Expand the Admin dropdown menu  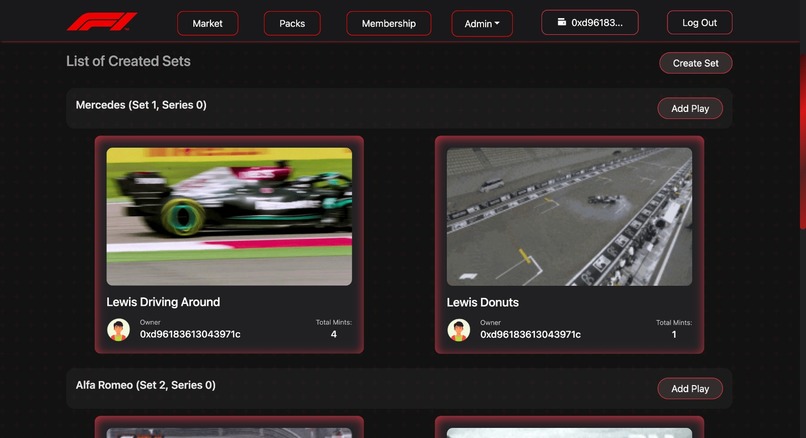click(x=482, y=24)
